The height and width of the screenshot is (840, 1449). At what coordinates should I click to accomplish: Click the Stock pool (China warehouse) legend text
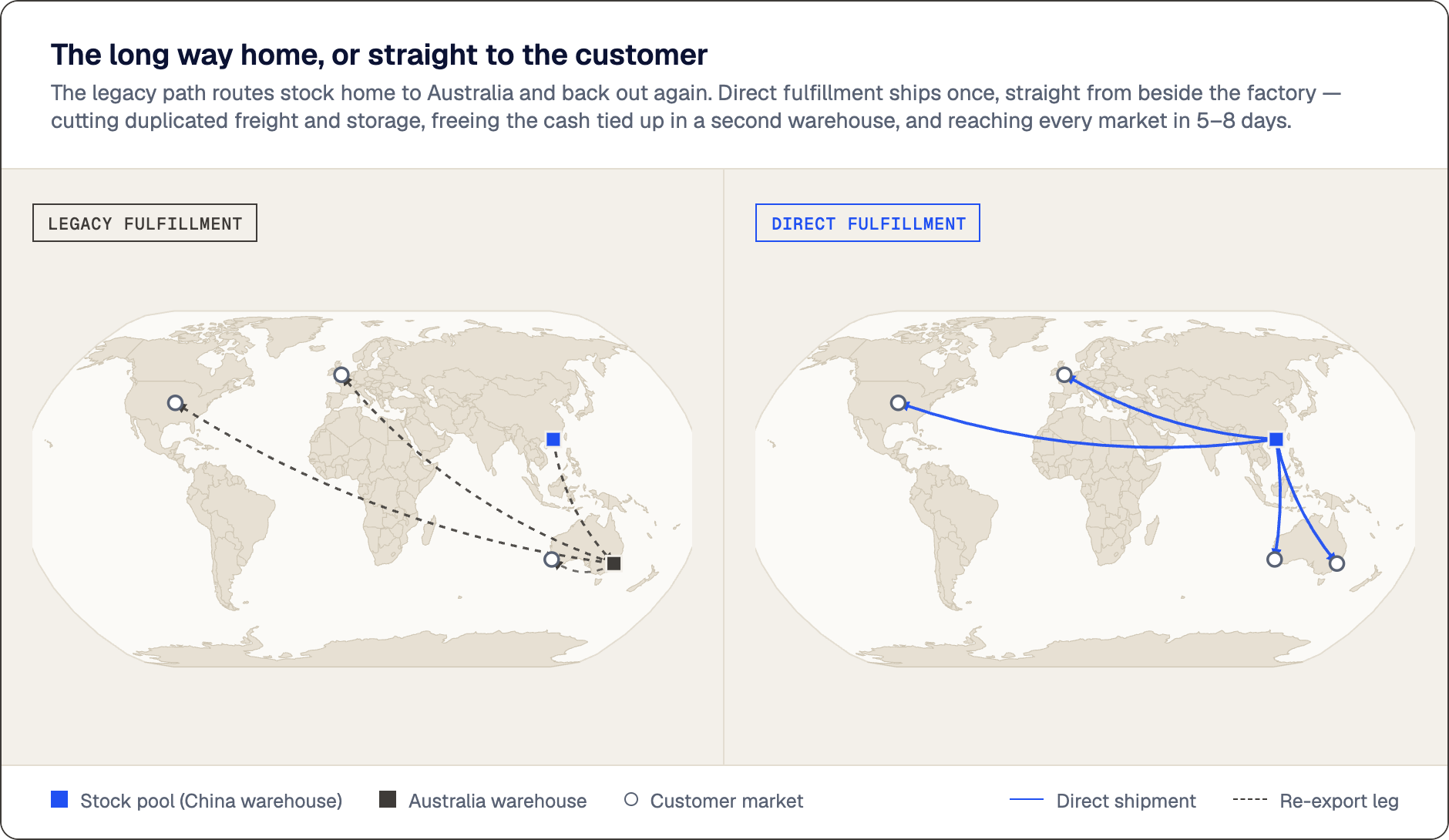point(211,801)
